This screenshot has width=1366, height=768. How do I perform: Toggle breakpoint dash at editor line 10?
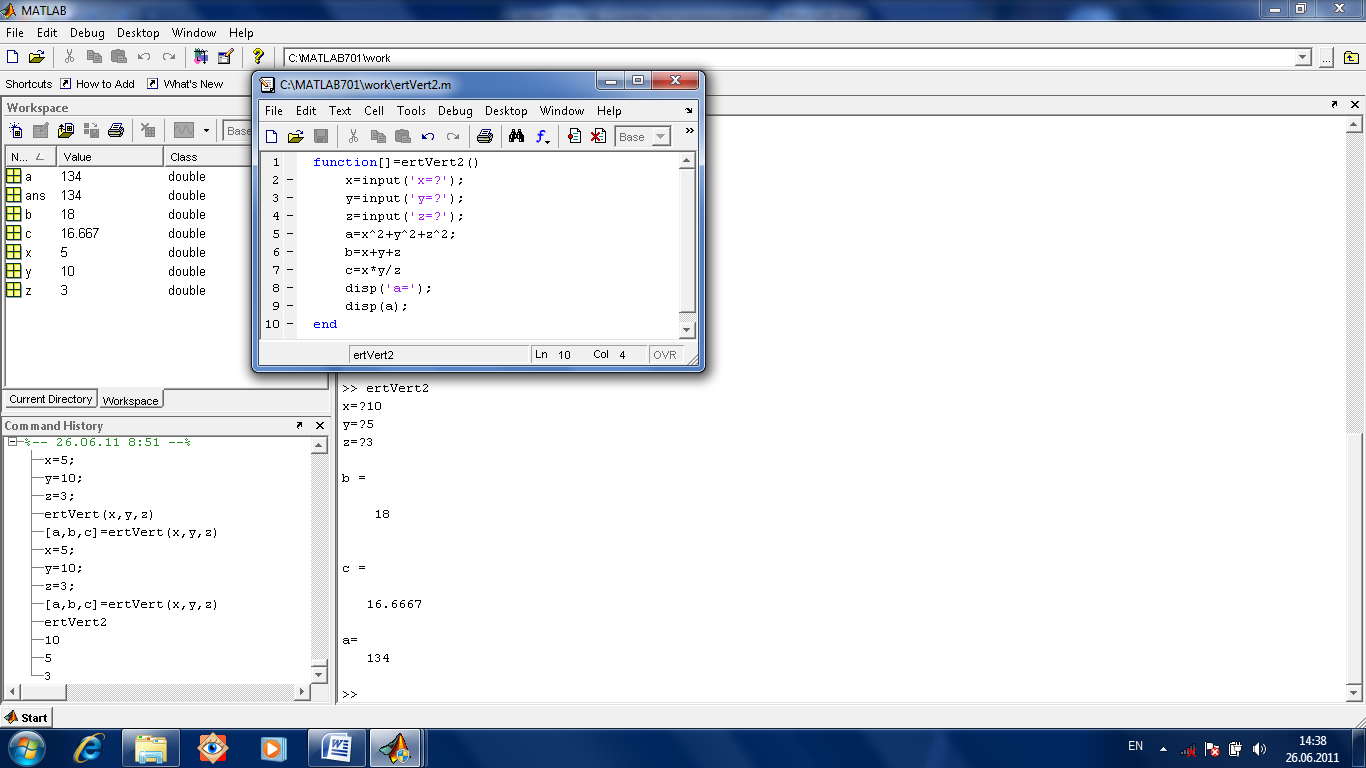tap(290, 324)
